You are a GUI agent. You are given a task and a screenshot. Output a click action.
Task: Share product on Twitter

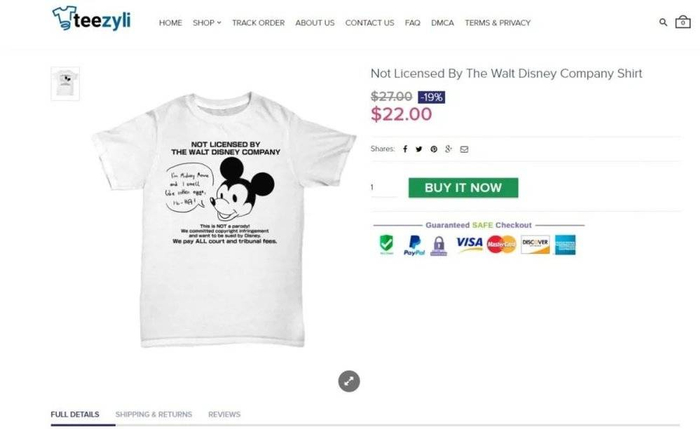[x=419, y=149]
